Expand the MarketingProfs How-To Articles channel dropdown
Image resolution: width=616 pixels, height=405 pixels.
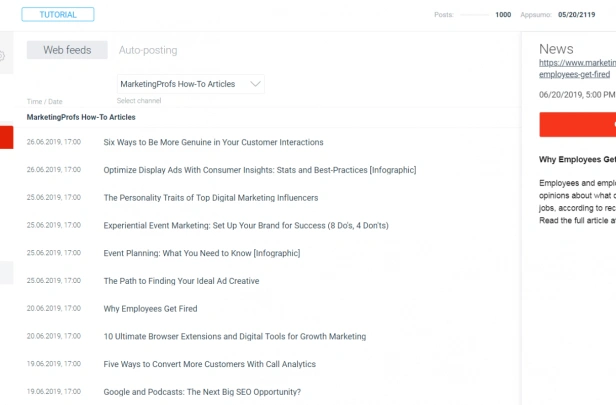tap(191, 84)
